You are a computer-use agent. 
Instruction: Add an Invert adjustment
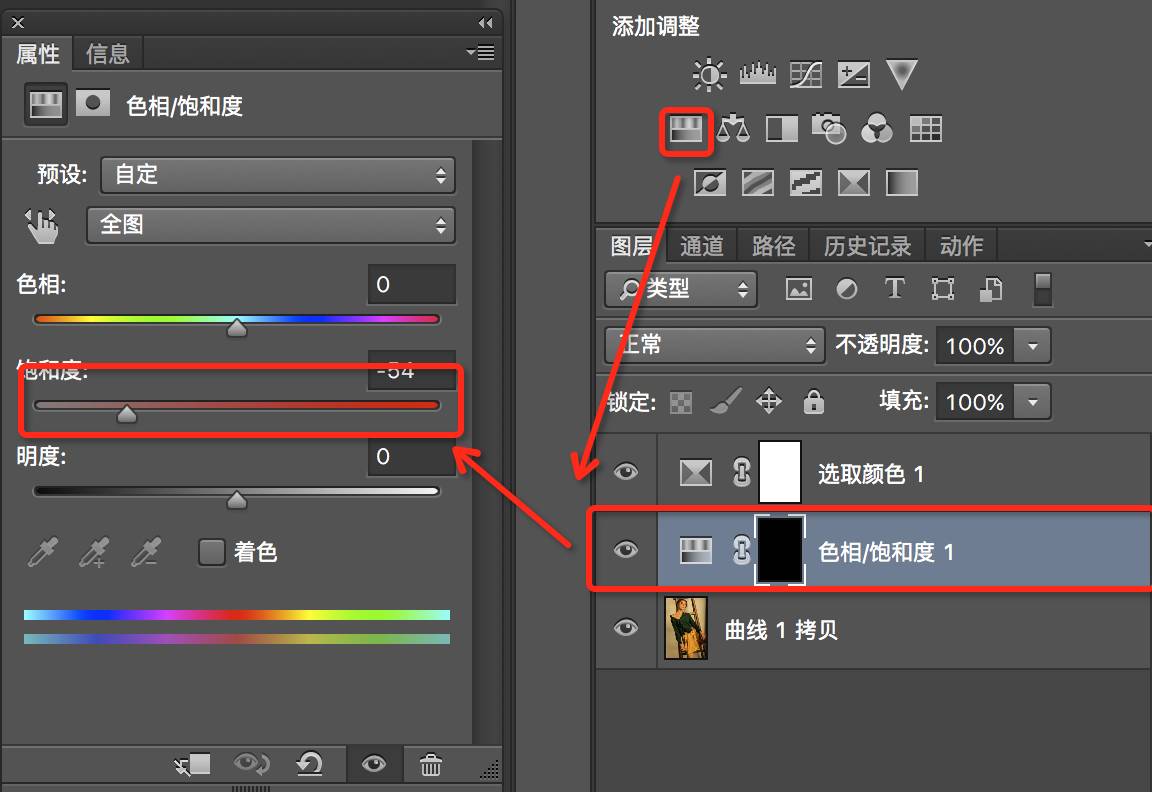tap(710, 183)
